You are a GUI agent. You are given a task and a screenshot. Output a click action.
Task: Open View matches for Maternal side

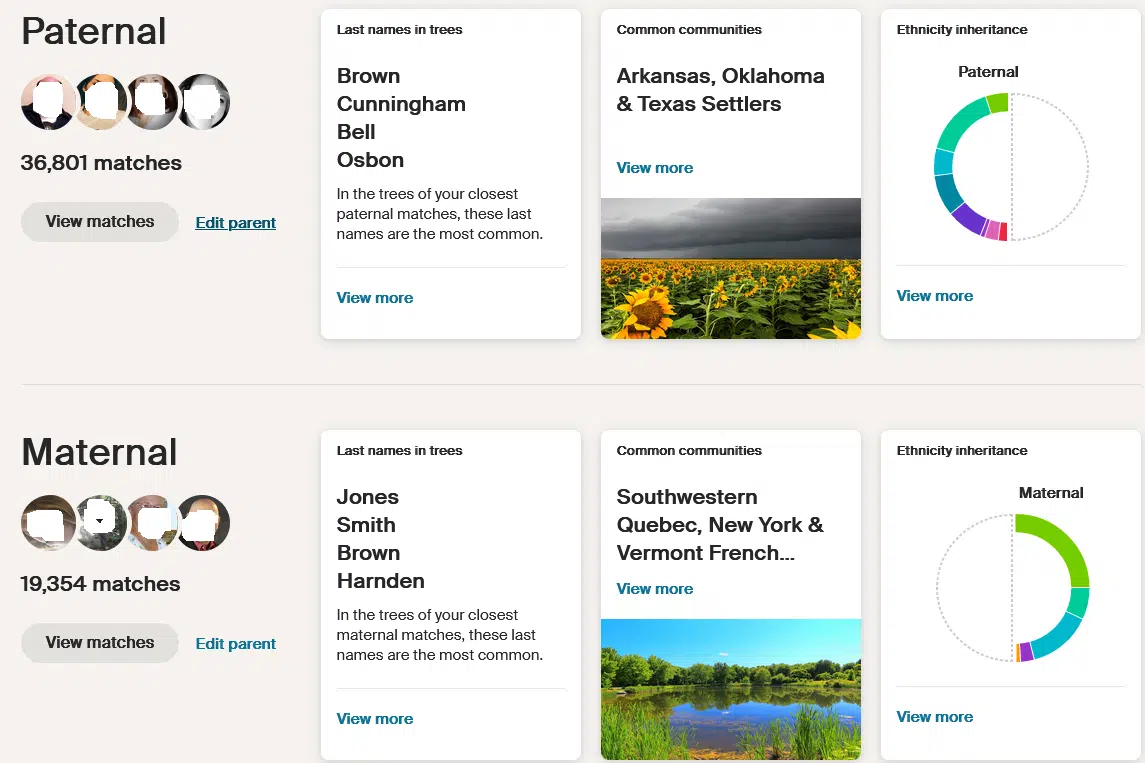tap(99, 643)
